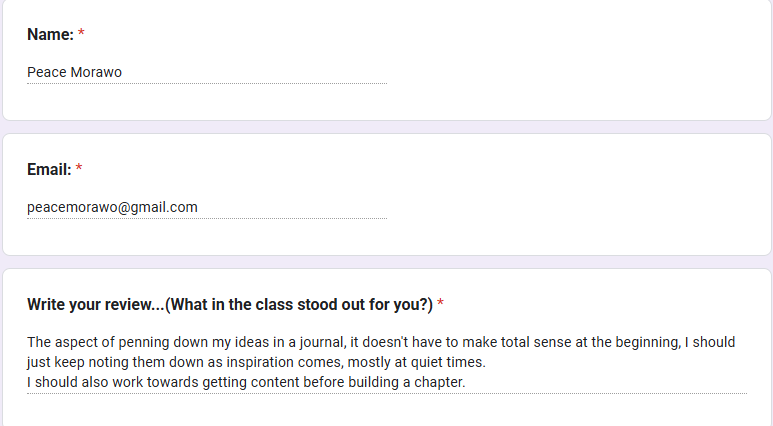
Task: Click the 'Name:' question label
Action: [x=50, y=35]
